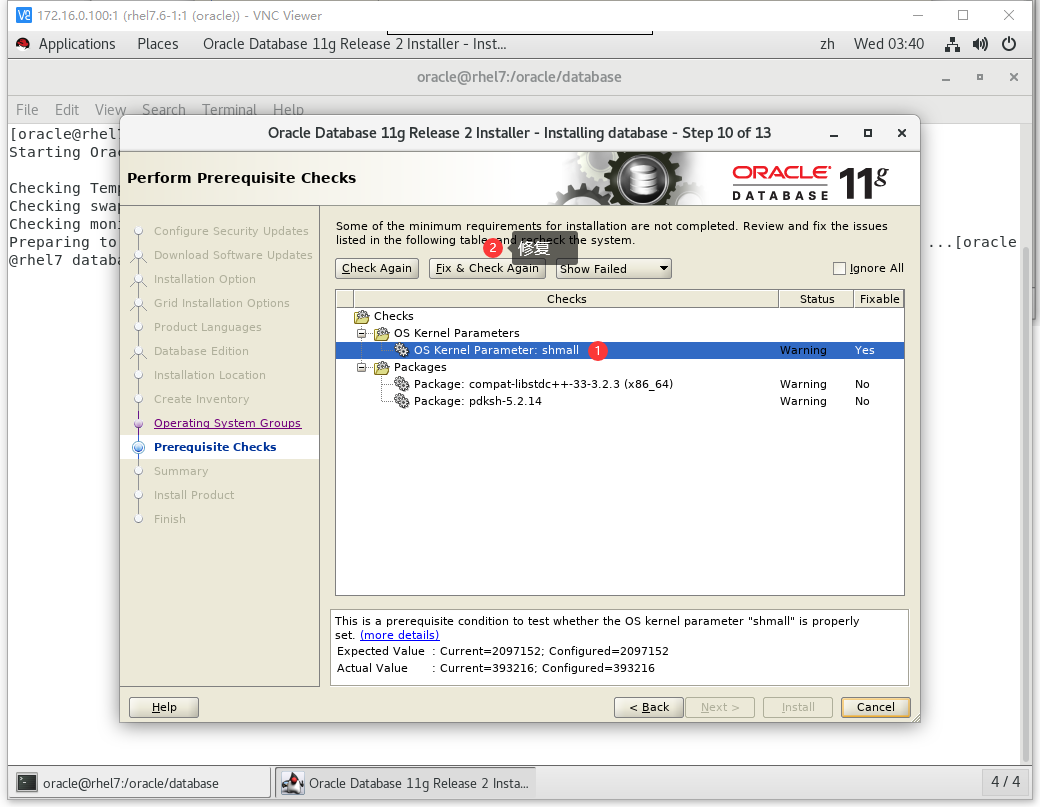Minimize the terminal window
This screenshot has height=807, width=1040.
(x=946, y=78)
